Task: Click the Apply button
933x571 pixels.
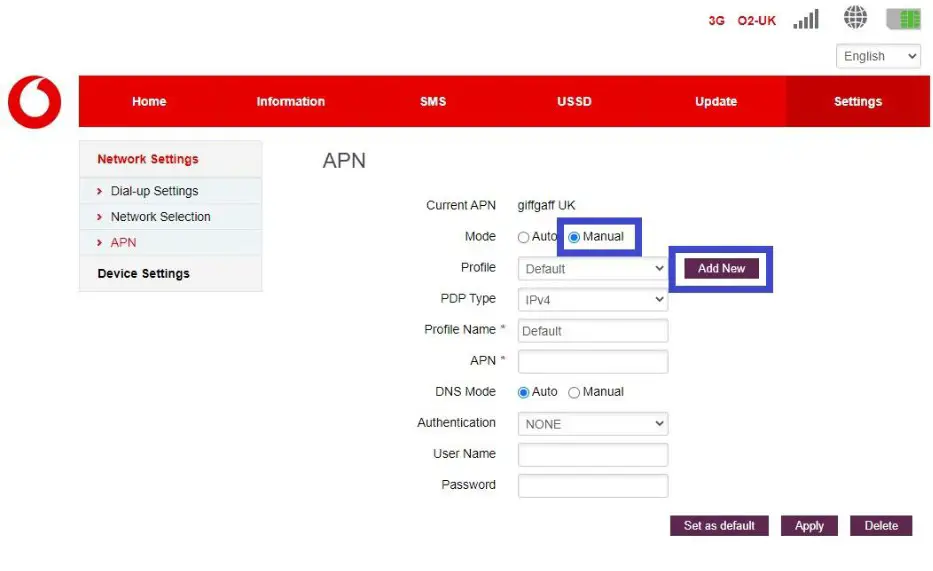Action: pyautogui.click(x=809, y=526)
